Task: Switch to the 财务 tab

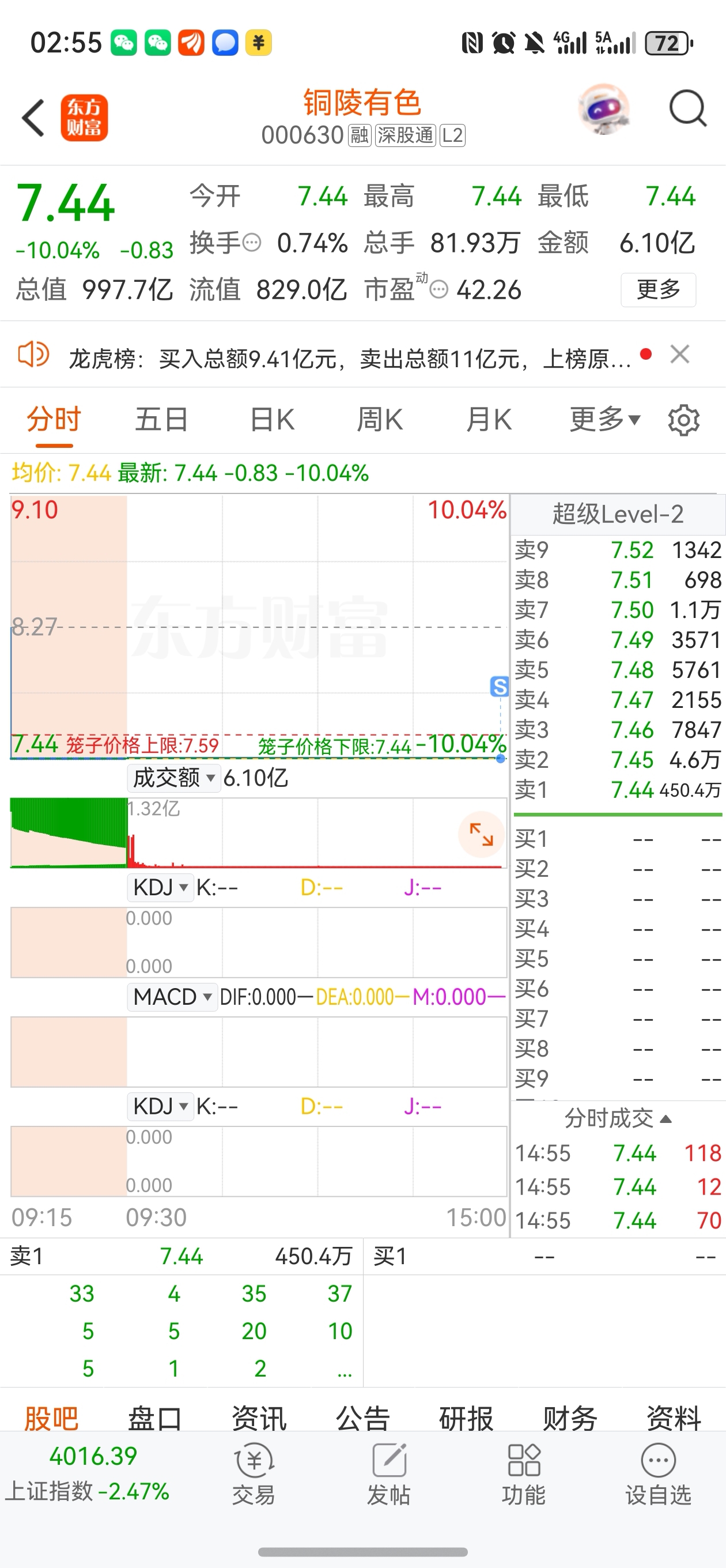Action: click(570, 1418)
